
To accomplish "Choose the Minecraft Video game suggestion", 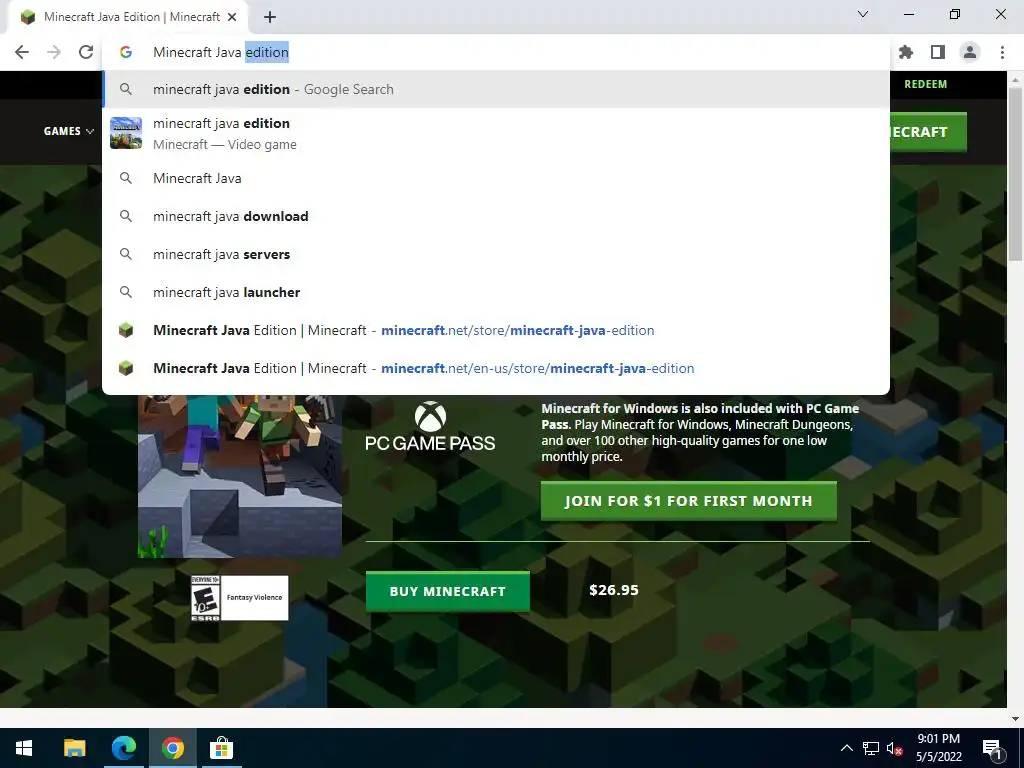I will point(496,133).
